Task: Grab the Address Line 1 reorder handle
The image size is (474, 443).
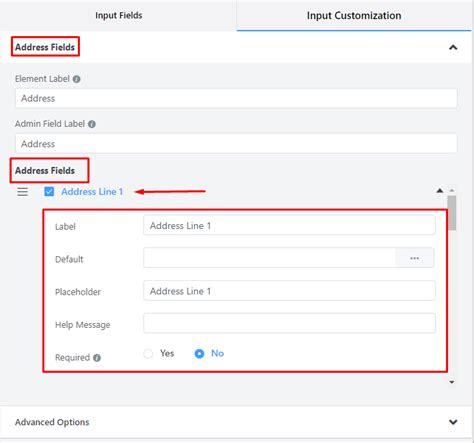Action: click(x=23, y=192)
